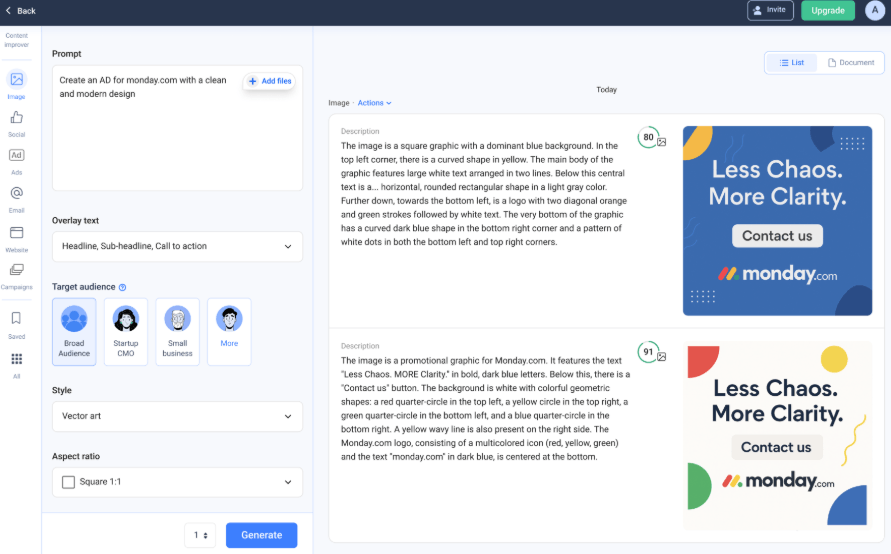Click the Style heading label

(61, 390)
